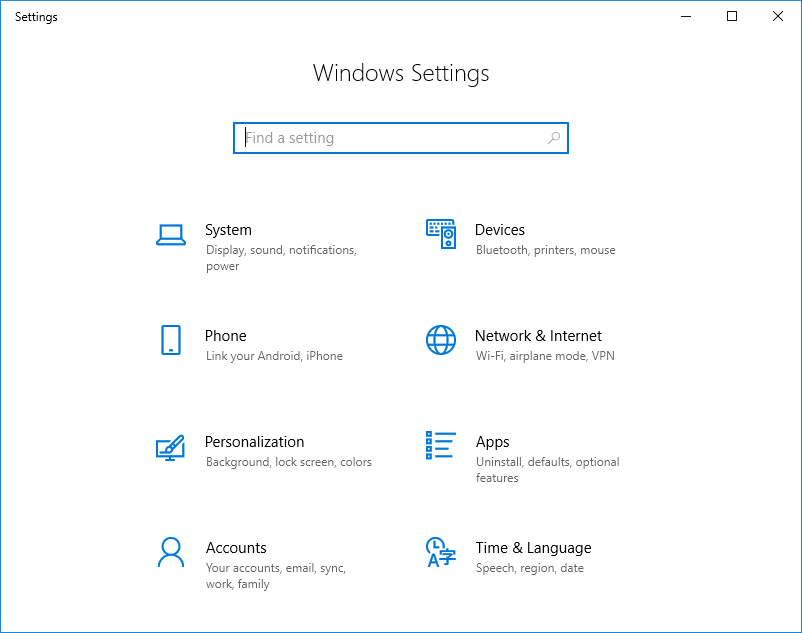
Task: Click the Network & Internet globe icon
Action: (440, 340)
